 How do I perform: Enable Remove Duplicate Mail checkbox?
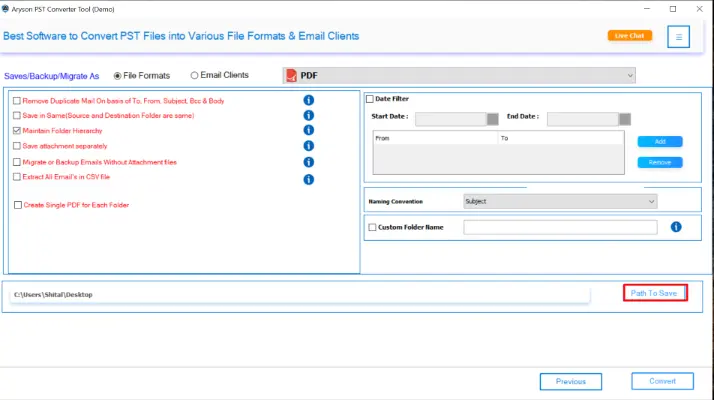click(17, 101)
